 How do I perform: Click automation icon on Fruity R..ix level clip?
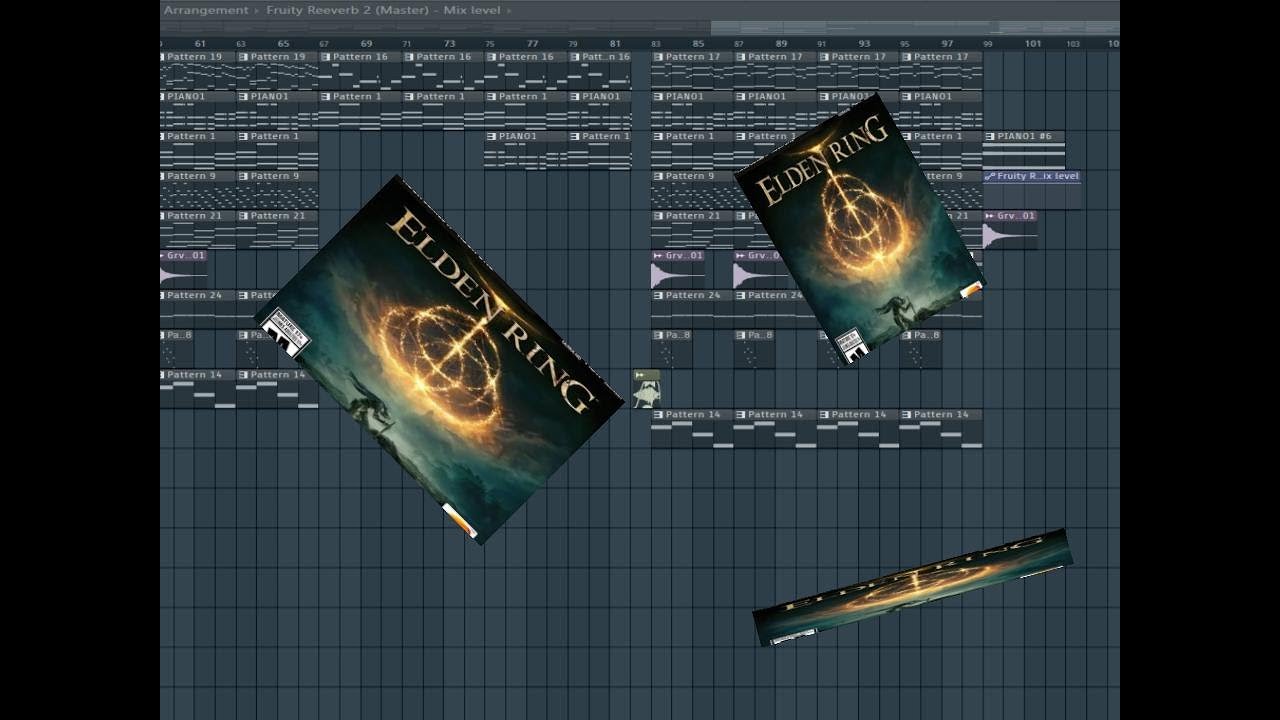click(990, 176)
